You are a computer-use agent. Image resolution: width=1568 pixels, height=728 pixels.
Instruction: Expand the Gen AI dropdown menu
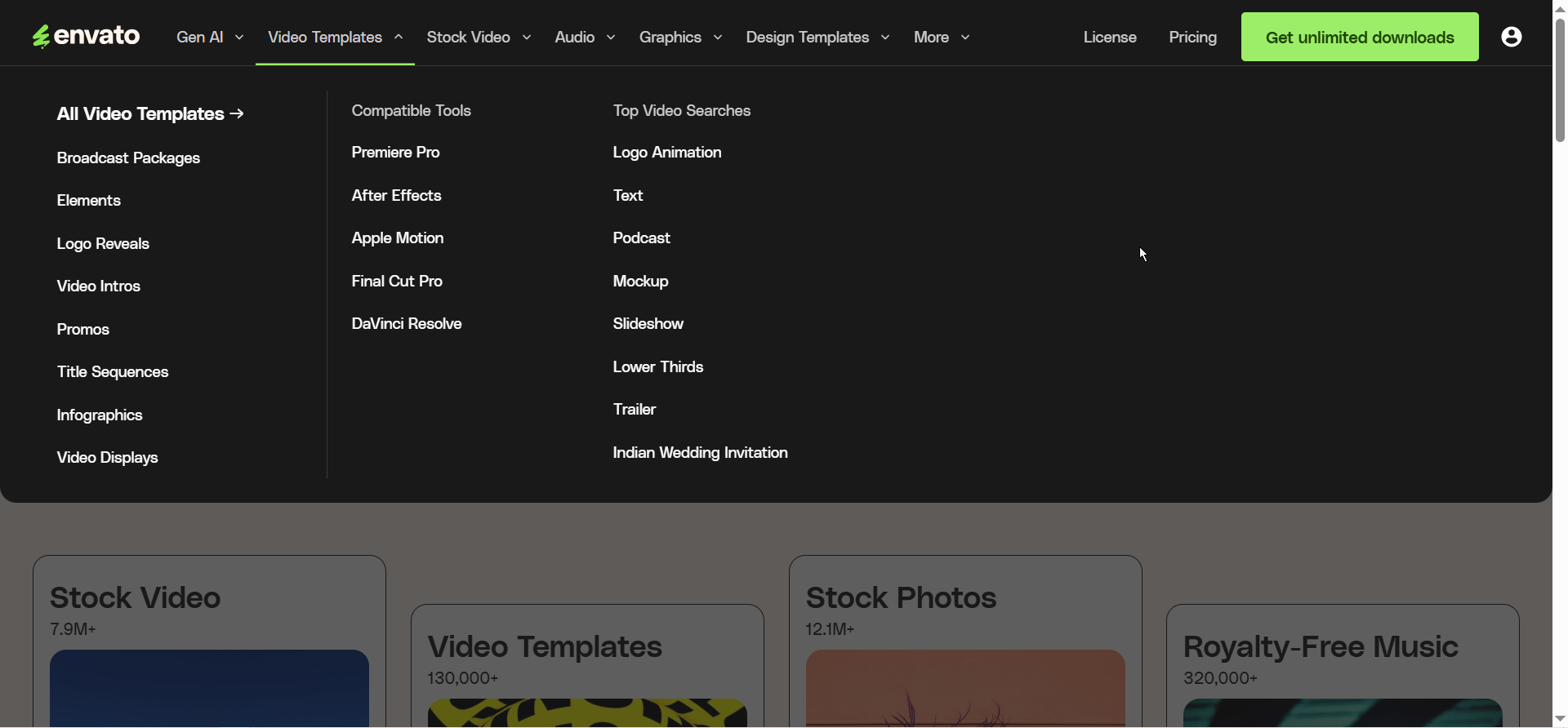[210, 38]
